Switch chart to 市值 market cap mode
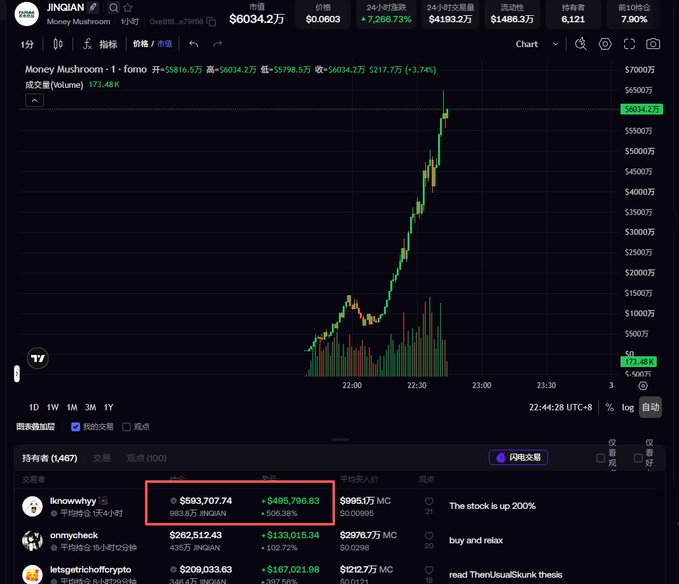Screen dimensions: 679x584 point(165,44)
